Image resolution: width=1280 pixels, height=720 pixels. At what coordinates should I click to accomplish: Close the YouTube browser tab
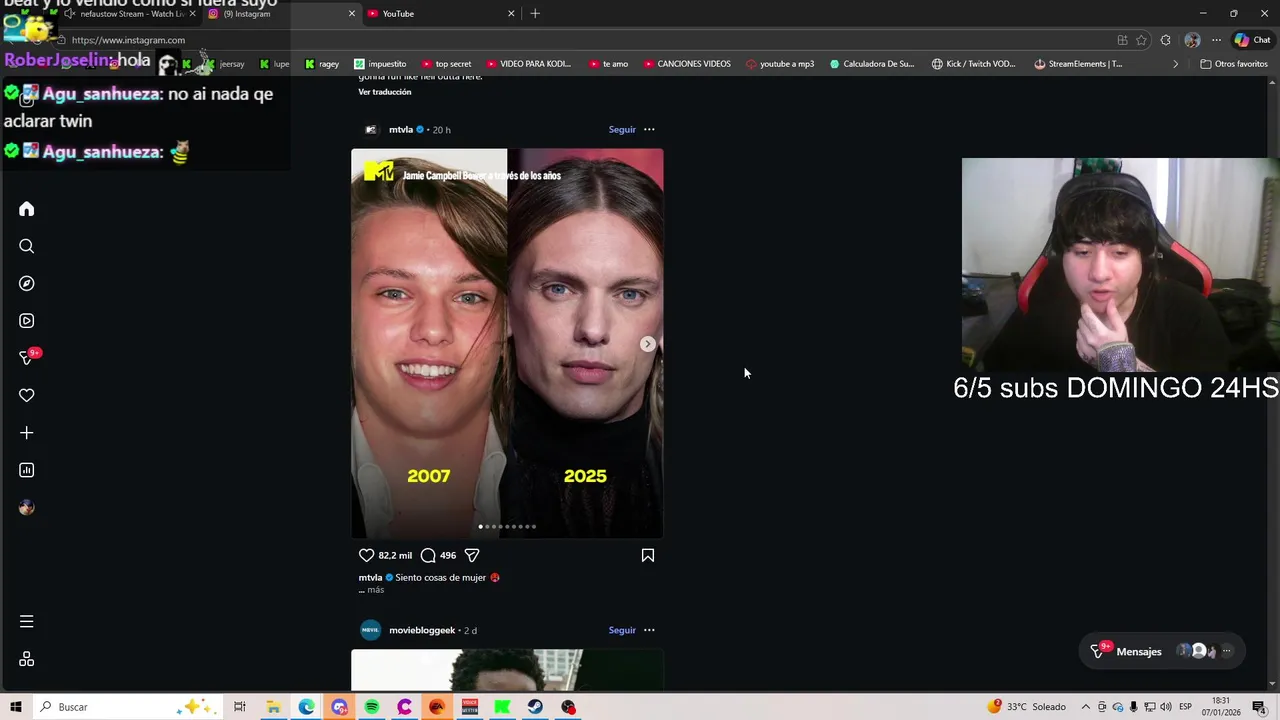tap(511, 14)
